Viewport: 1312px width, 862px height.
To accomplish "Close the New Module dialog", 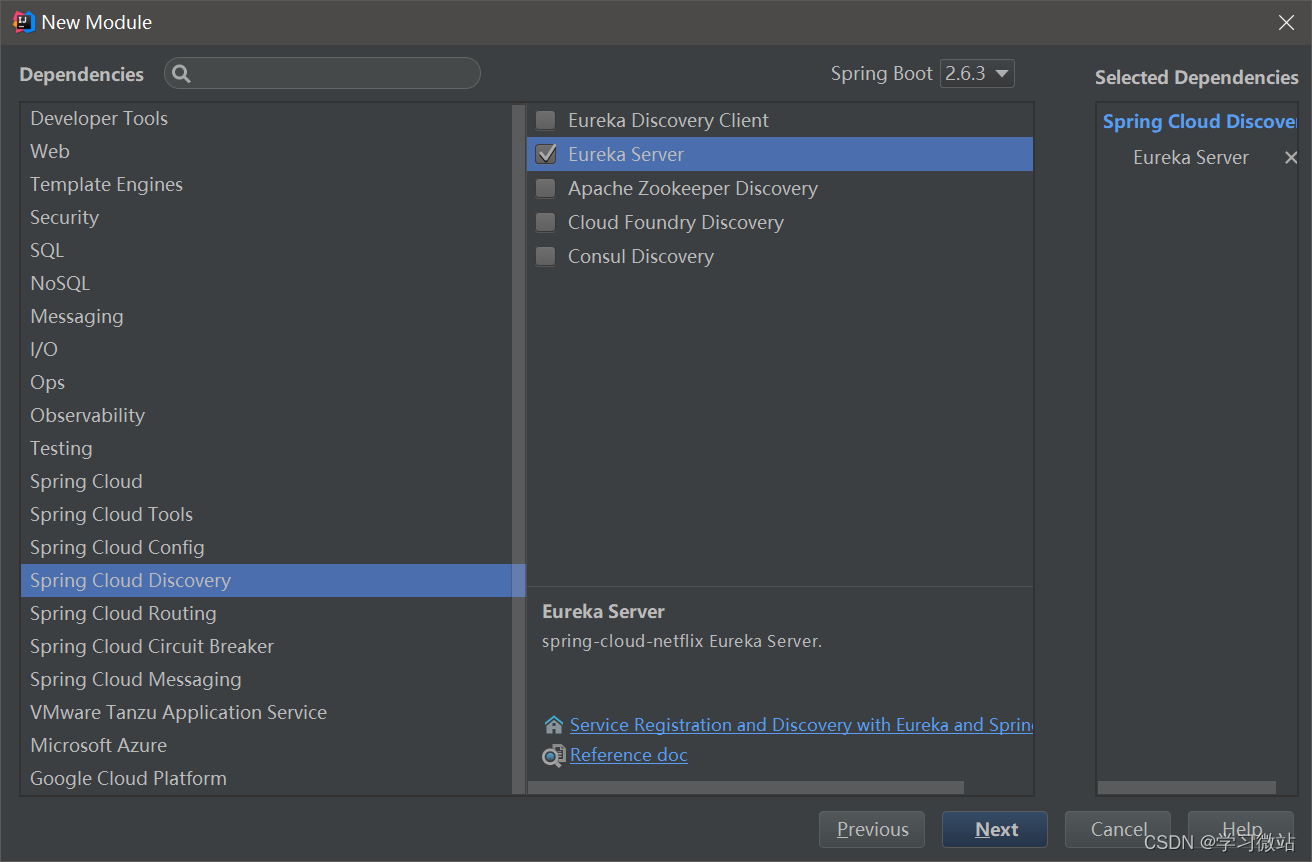I will (1286, 22).
